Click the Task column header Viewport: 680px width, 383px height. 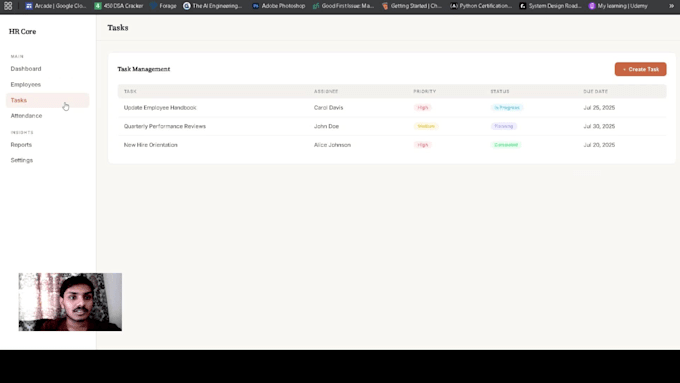[130, 92]
